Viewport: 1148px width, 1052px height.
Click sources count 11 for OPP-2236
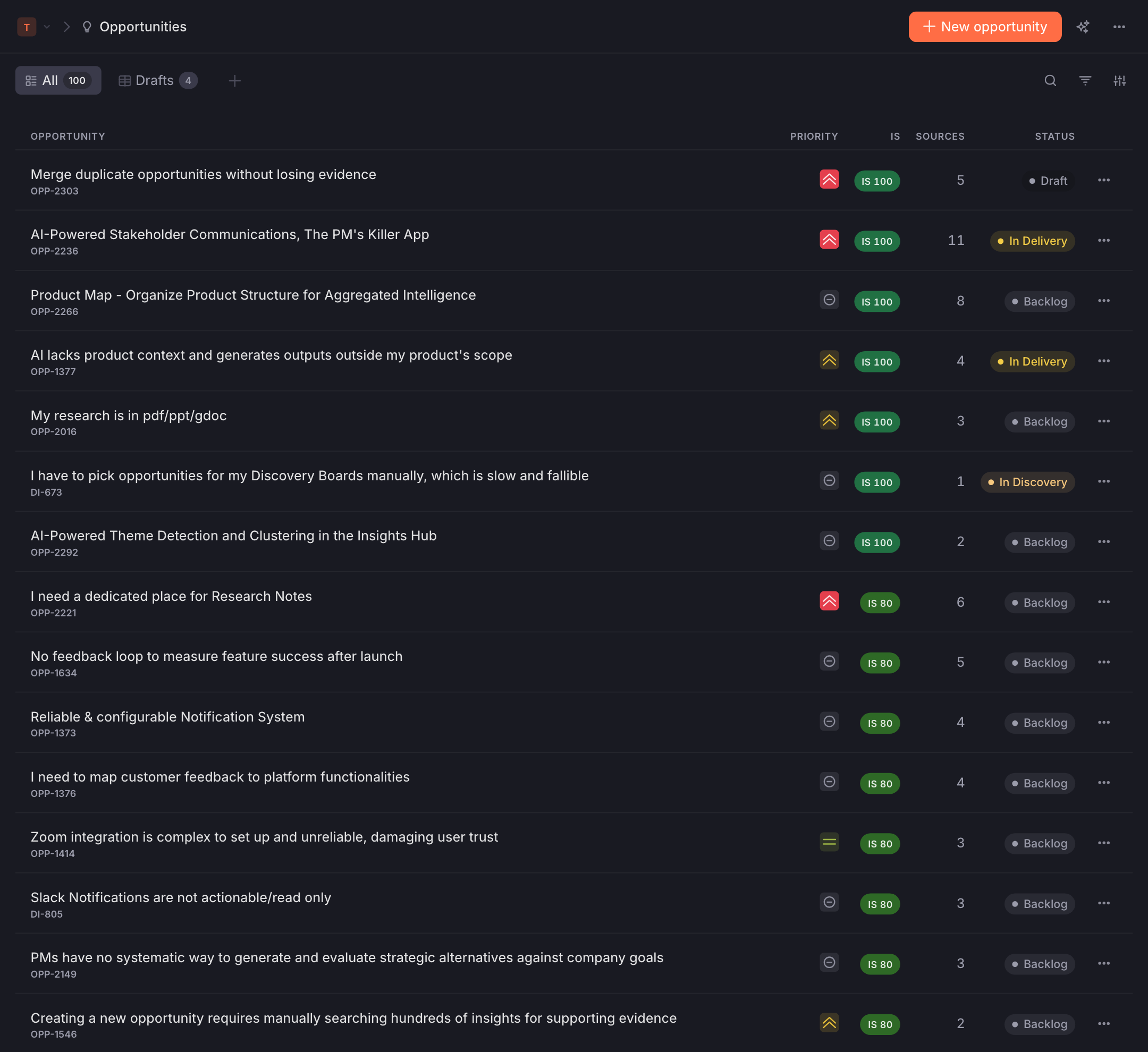coord(956,240)
